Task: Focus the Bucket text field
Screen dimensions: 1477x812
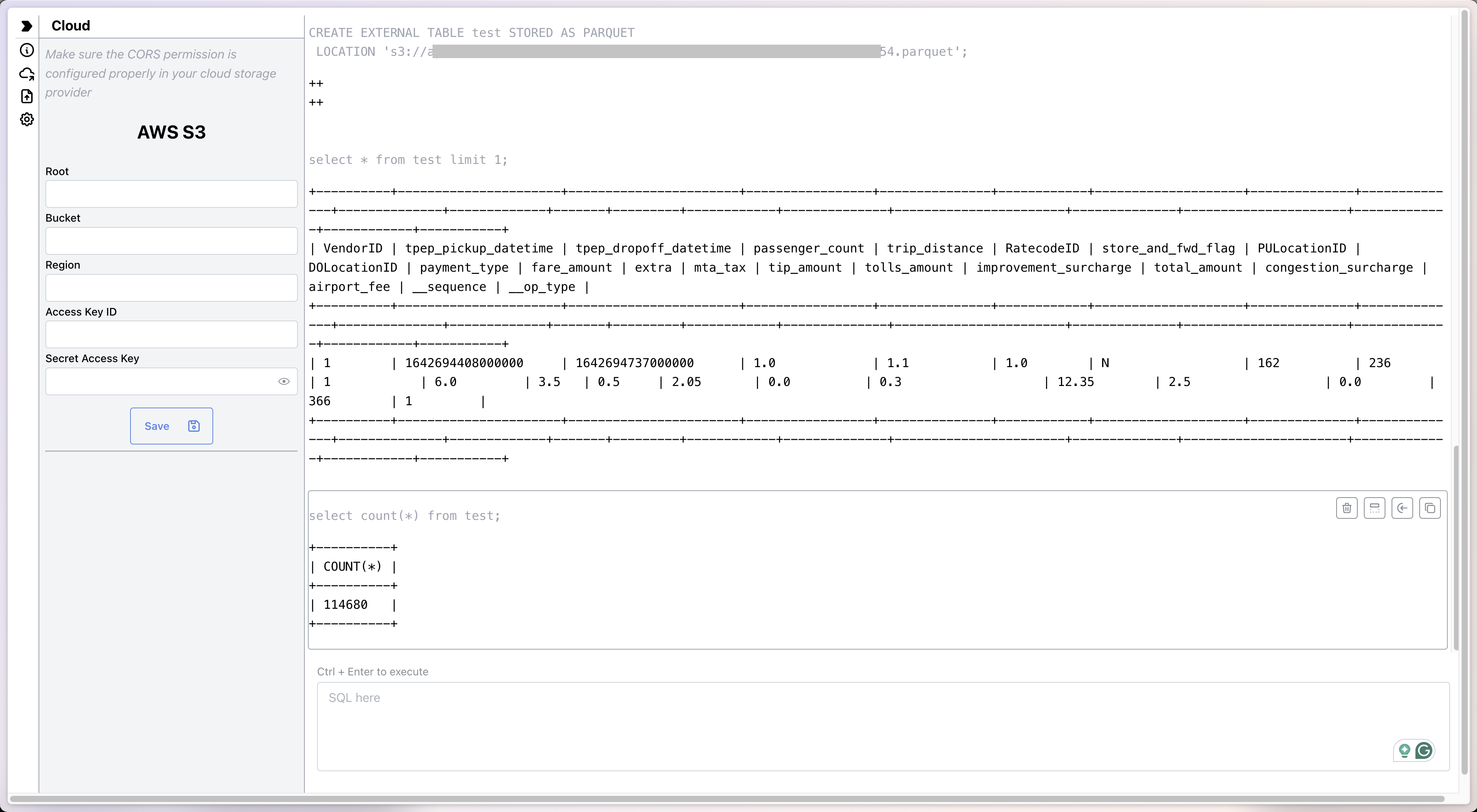Action: pos(171,241)
